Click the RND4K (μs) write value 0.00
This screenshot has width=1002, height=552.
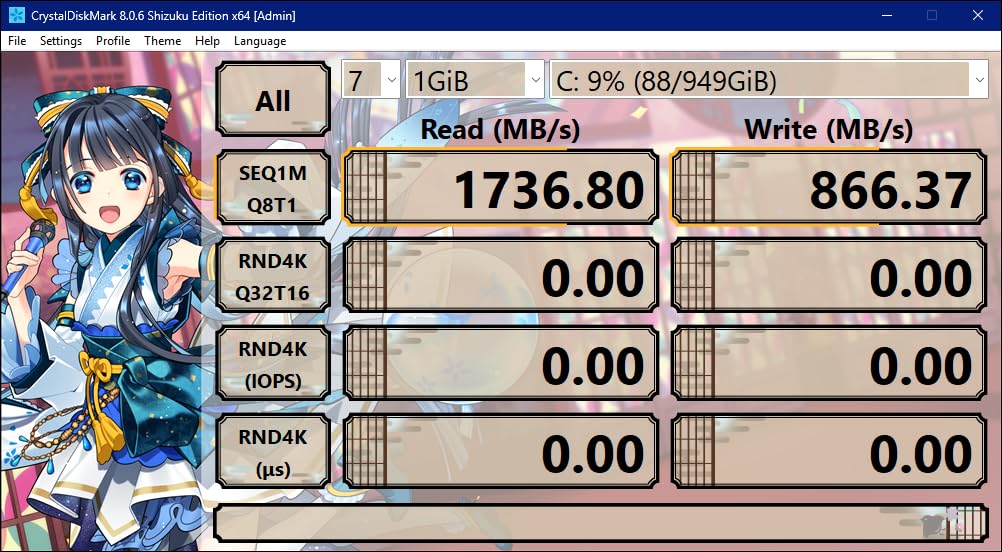coord(829,452)
